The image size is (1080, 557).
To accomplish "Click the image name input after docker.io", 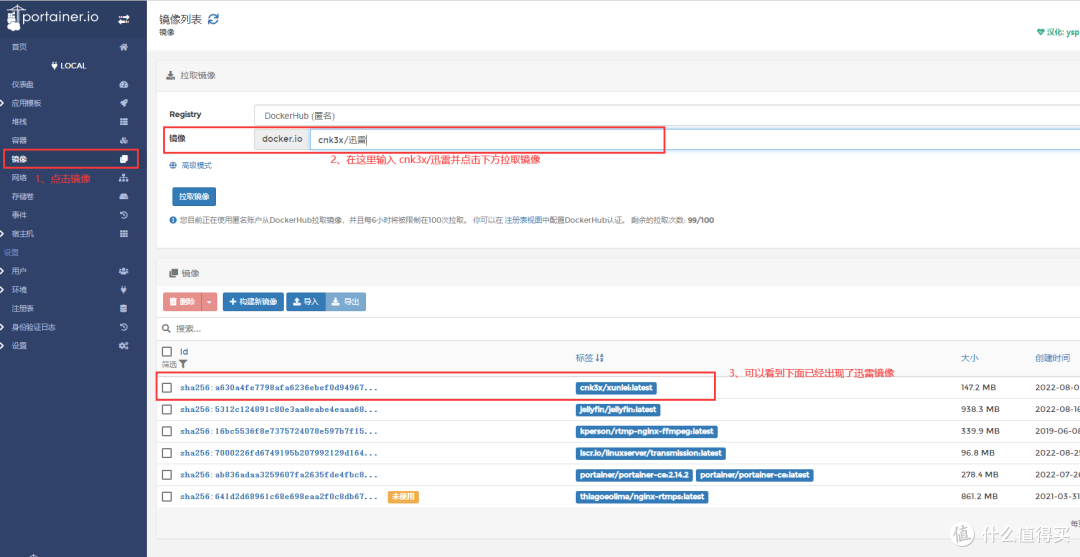I will 695,140.
